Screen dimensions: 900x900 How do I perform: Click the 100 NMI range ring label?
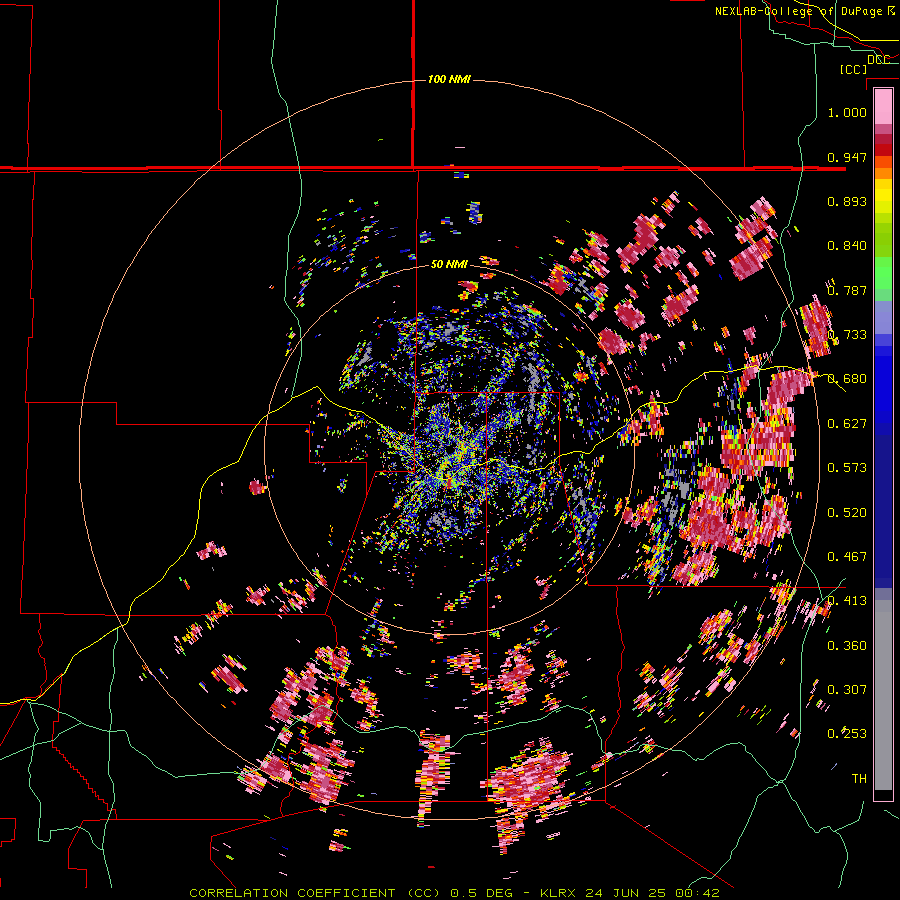(449, 79)
